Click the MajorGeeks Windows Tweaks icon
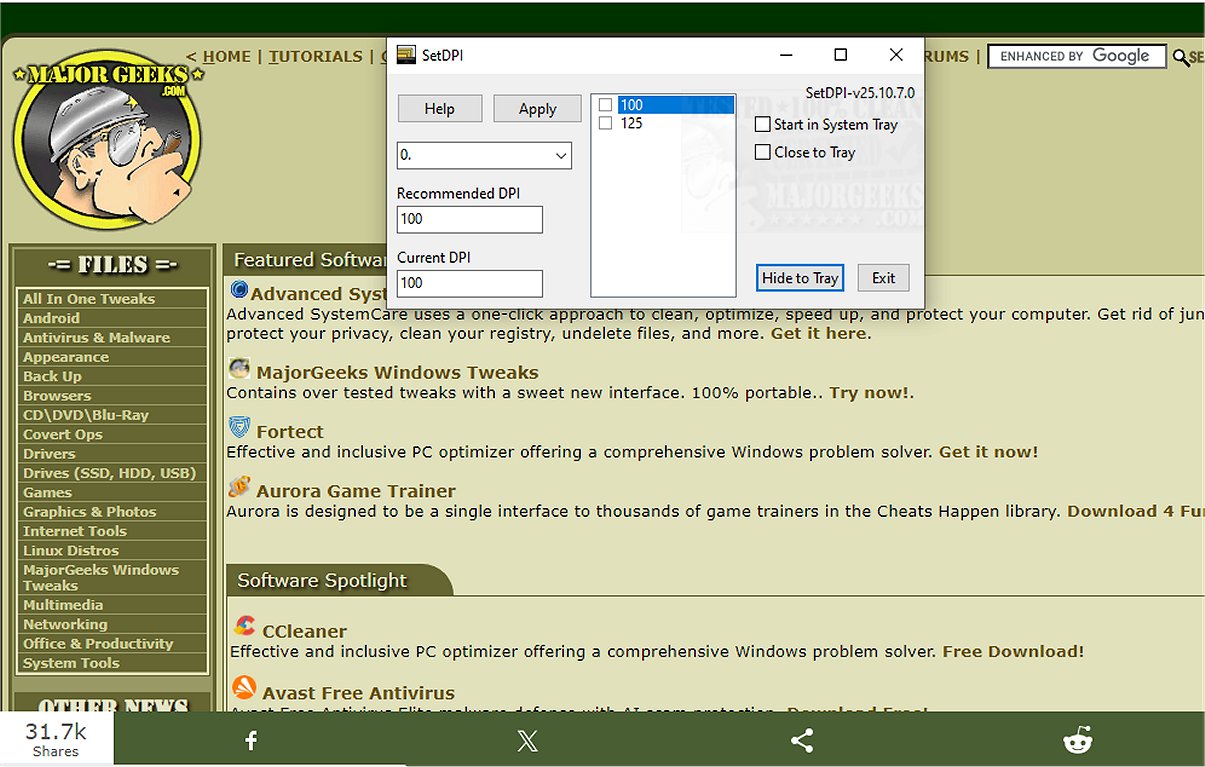The image size is (1205, 767). point(239,368)
